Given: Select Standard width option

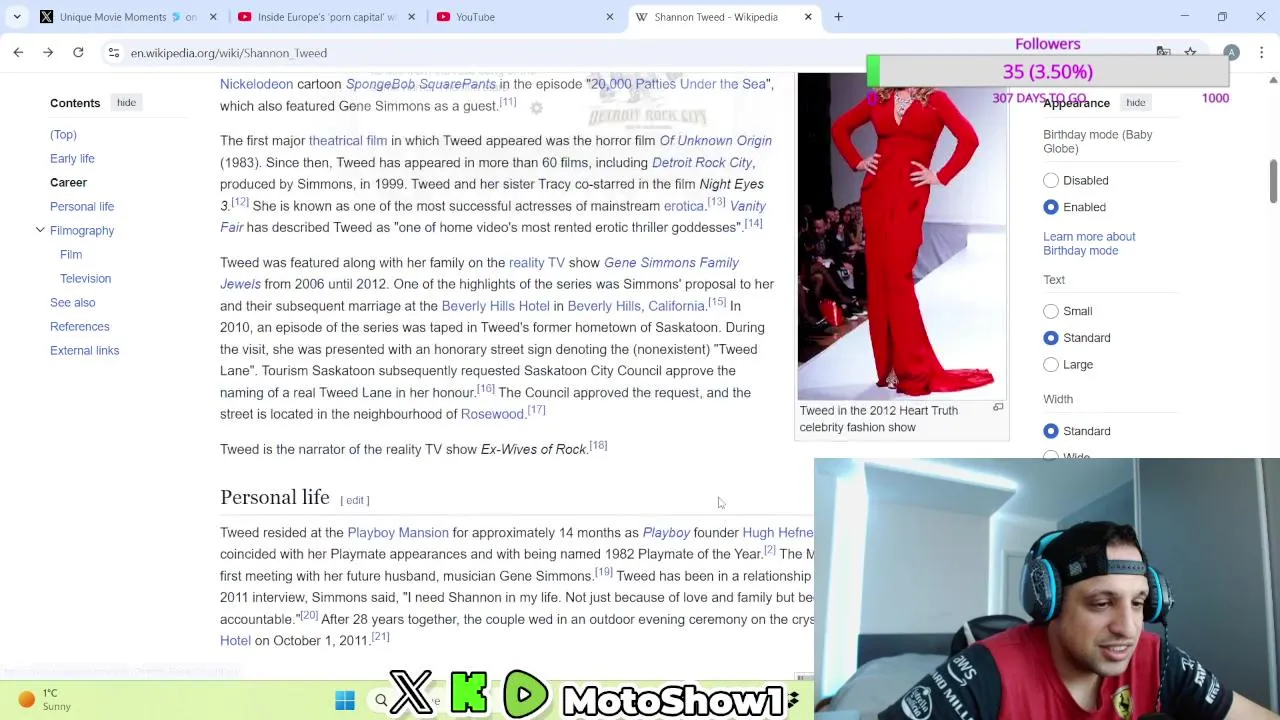Looking at the screenshot, I should [1051, 431].
